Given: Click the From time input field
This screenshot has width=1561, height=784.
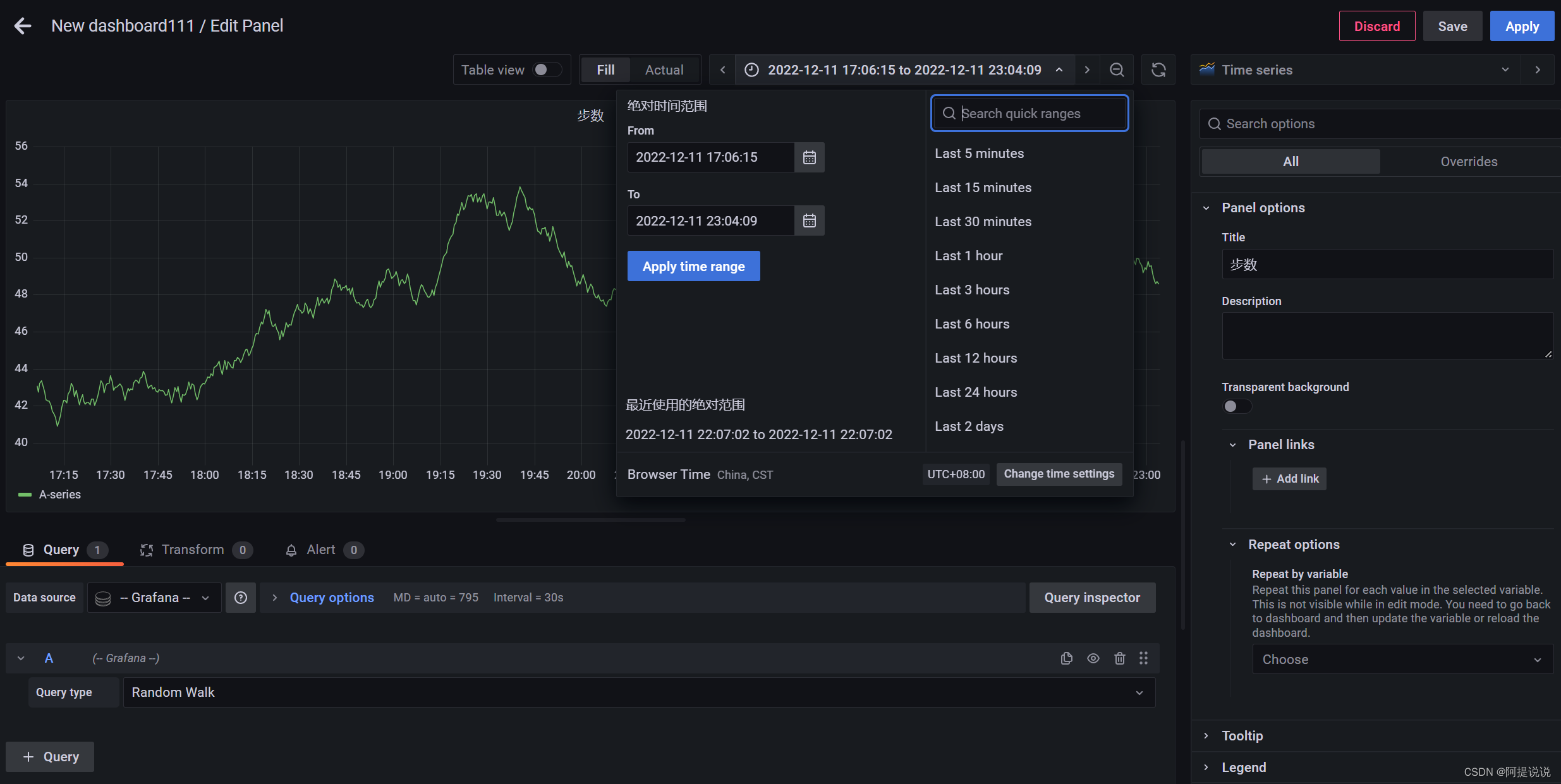Looking at the screenshot, I should point(711,157).
